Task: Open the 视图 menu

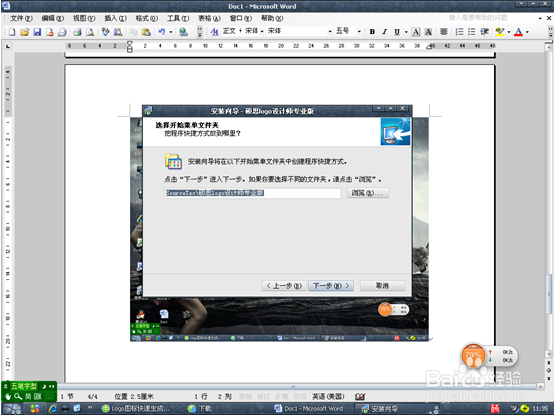Action: click(x=84, y=18)
